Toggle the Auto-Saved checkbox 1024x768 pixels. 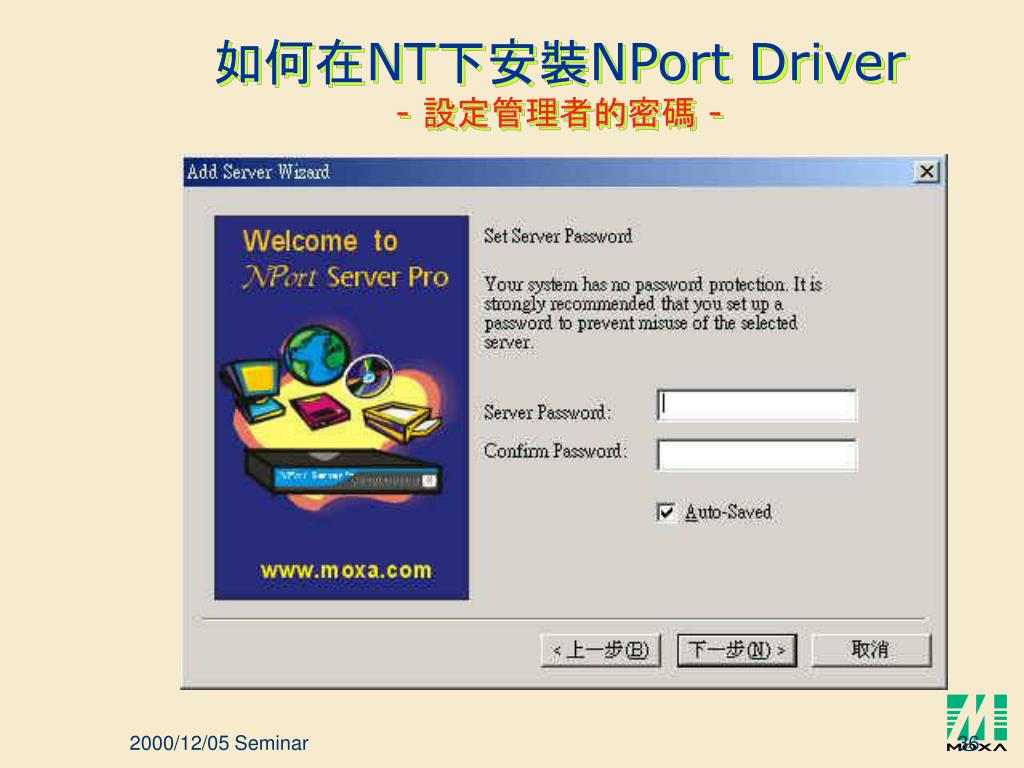(x=665, y=512)
